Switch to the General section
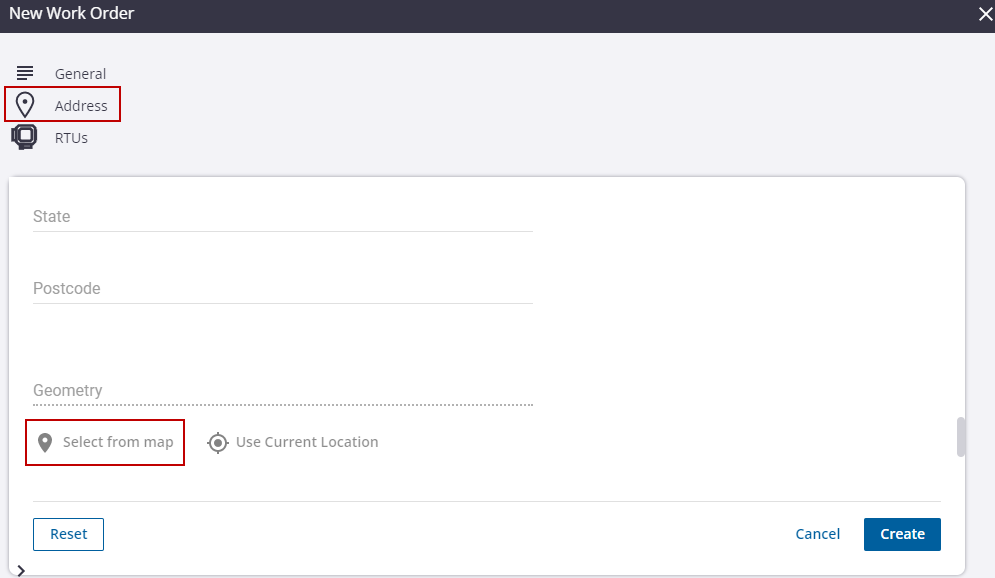Screen dimensions: 995x578 tap(80, 74)
